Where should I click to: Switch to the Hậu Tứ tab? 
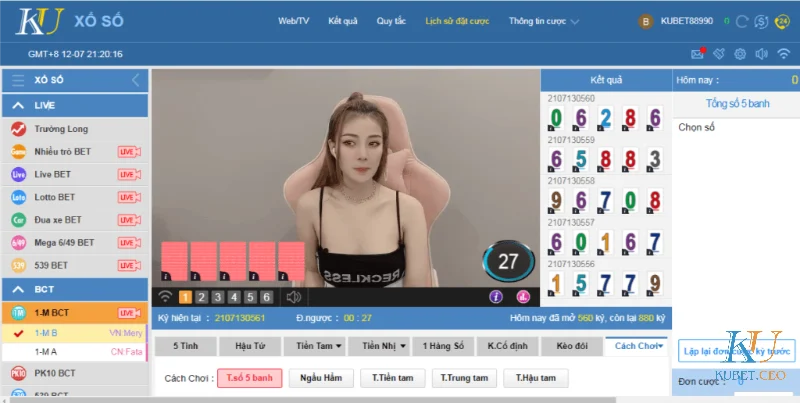pos(248,345)
